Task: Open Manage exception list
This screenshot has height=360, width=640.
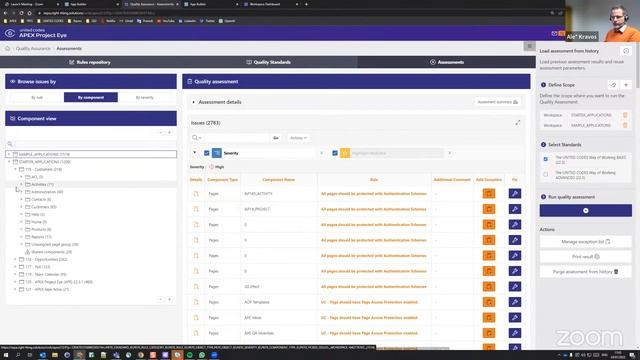Action: [586, 242]
